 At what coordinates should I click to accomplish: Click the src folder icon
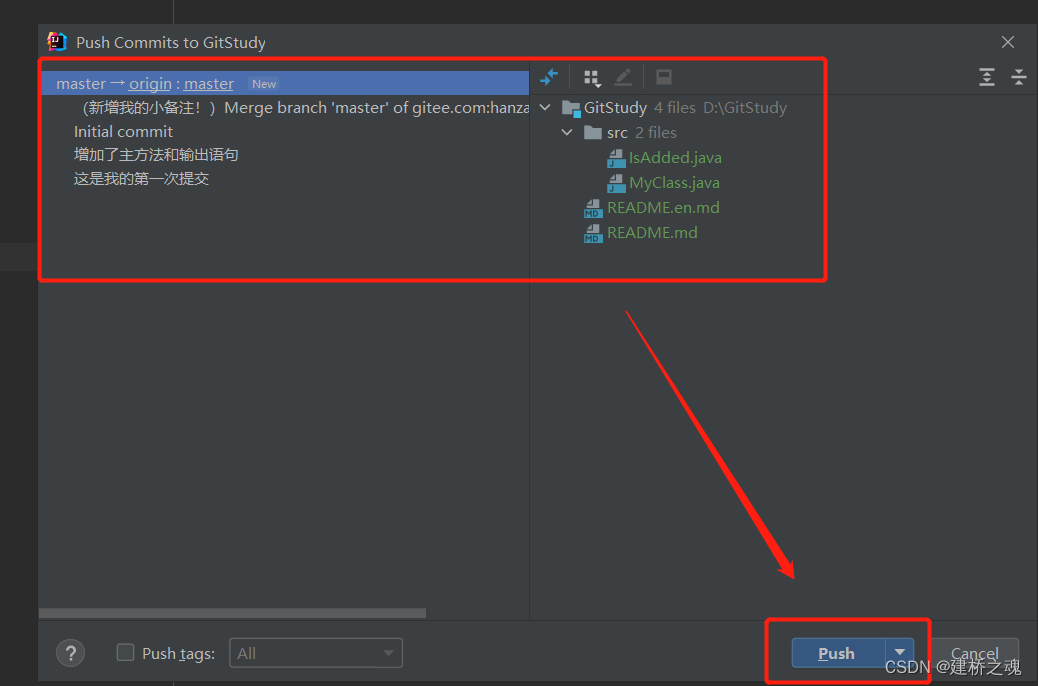592,132
